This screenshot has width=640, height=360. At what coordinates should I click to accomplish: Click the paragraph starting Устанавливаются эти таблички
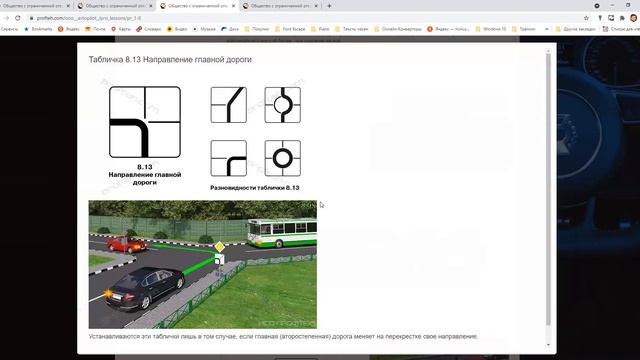(283, 336)
